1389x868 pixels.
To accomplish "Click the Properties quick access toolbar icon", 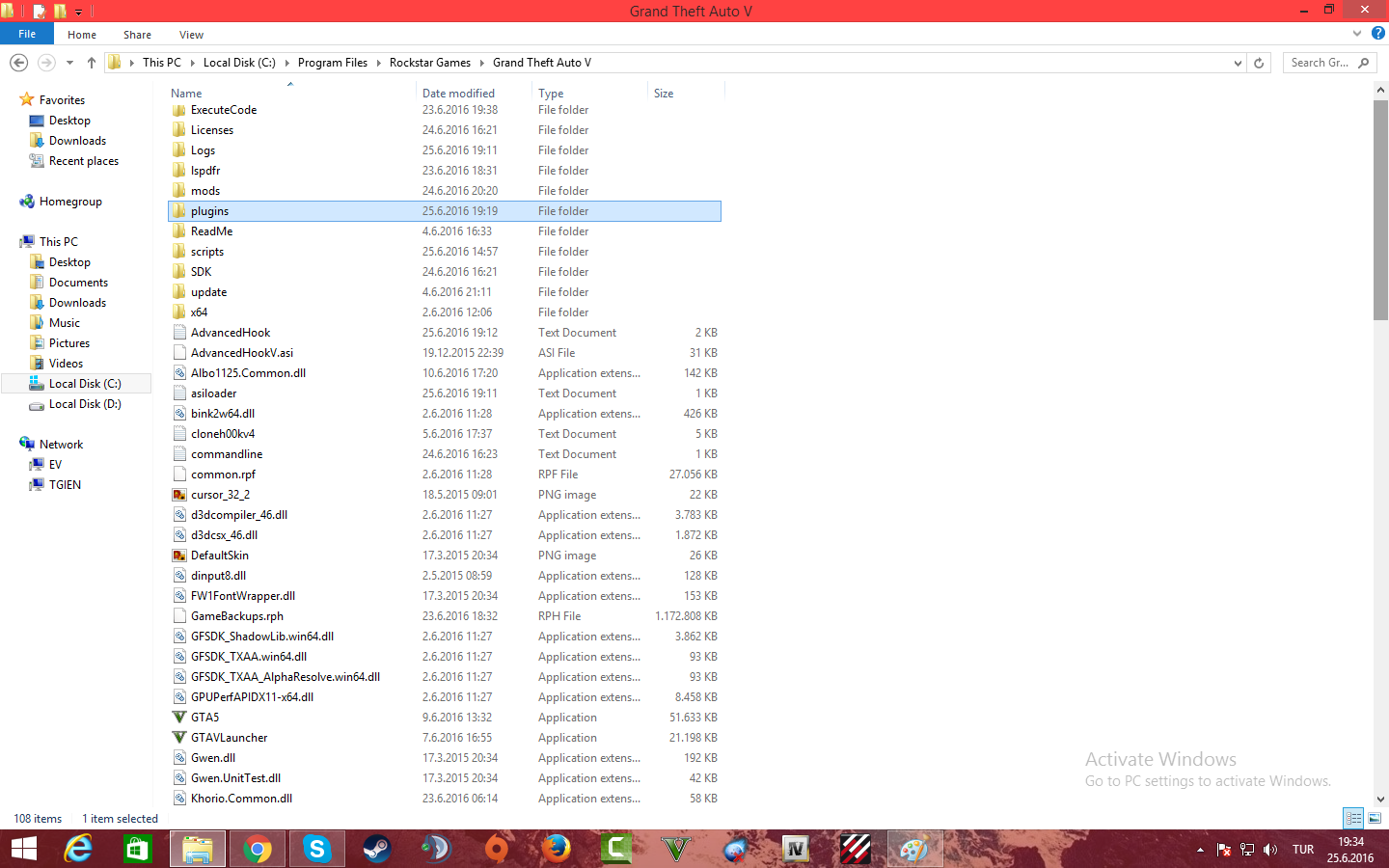I will pyautogui.click(x=40, y=12).
